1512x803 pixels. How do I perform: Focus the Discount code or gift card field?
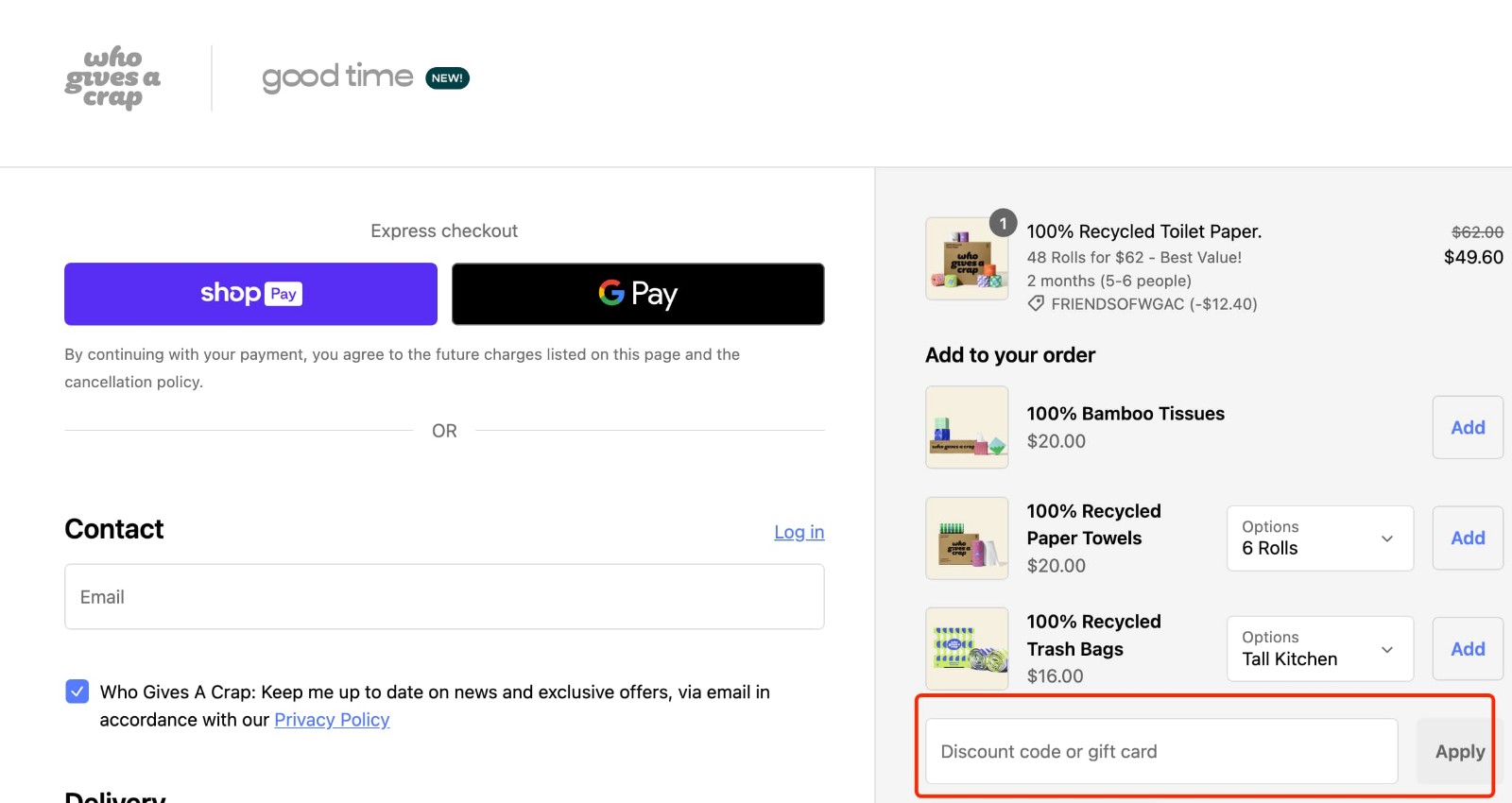1161,751
